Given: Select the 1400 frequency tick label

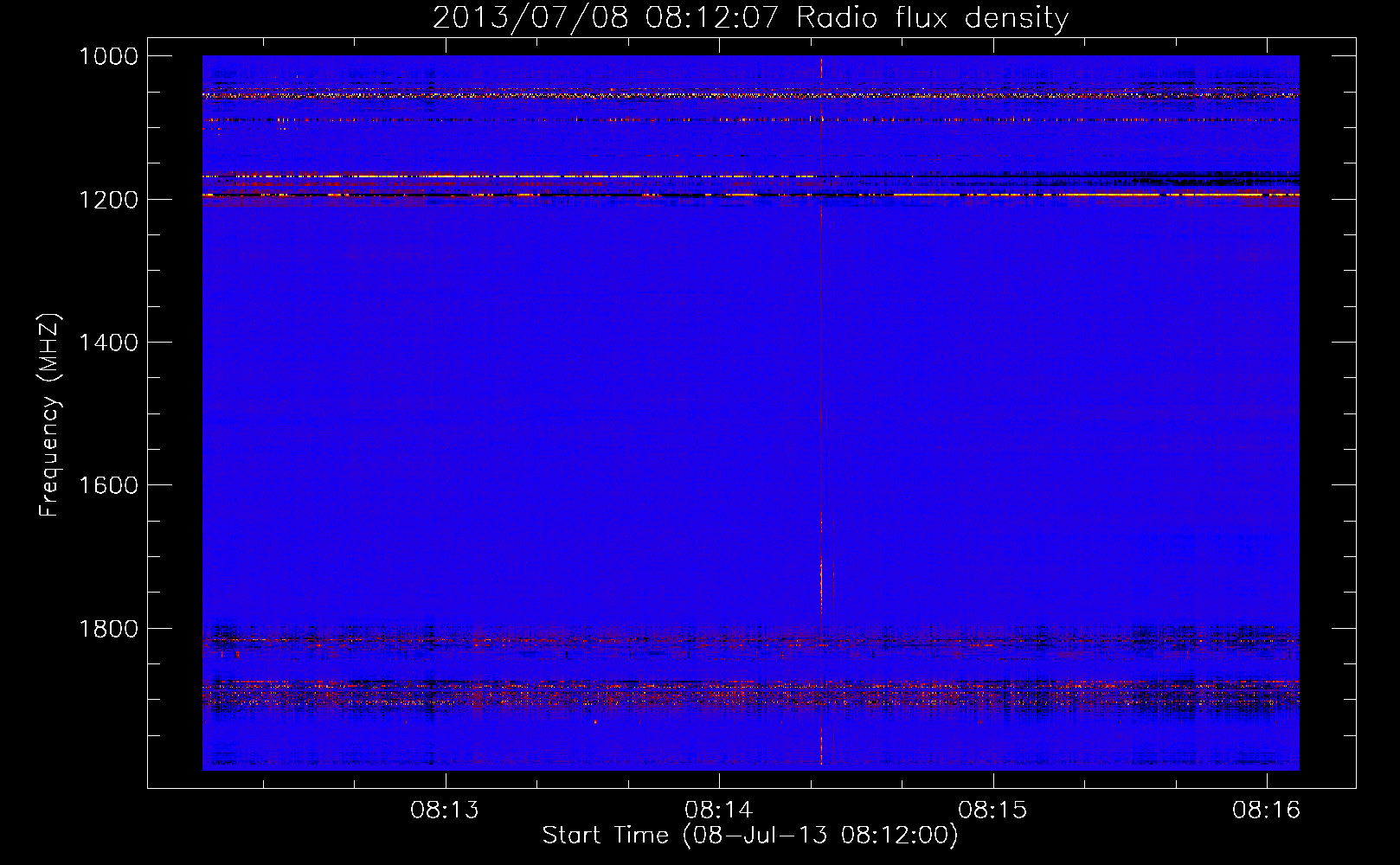Looking at the screenshot, I should coord(108,343).
